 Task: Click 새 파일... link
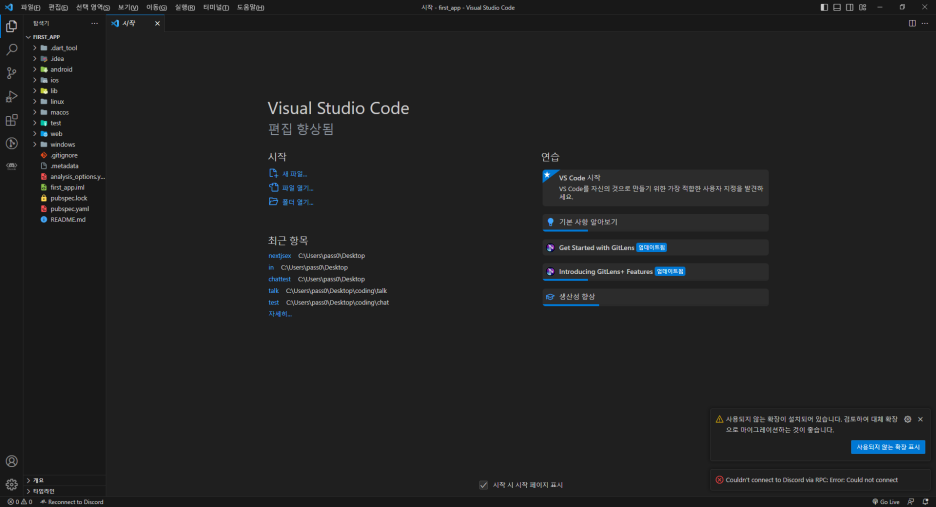pyautogui.click(x=288, y=174)
